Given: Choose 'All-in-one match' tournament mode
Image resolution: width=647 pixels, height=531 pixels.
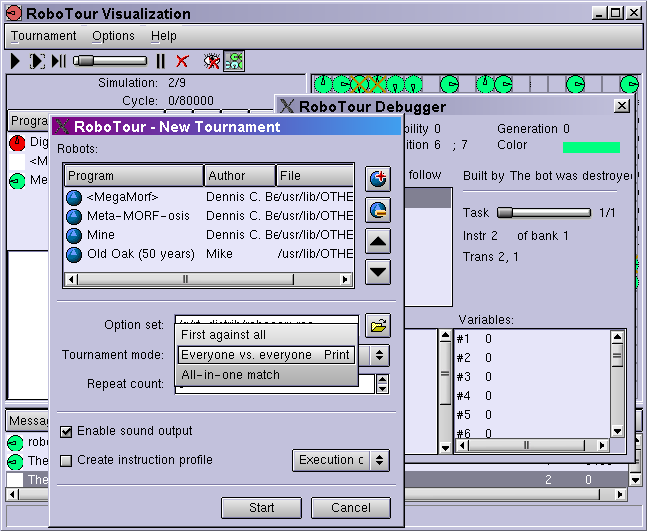Looking at the screenshot, I should coord(266,375).
